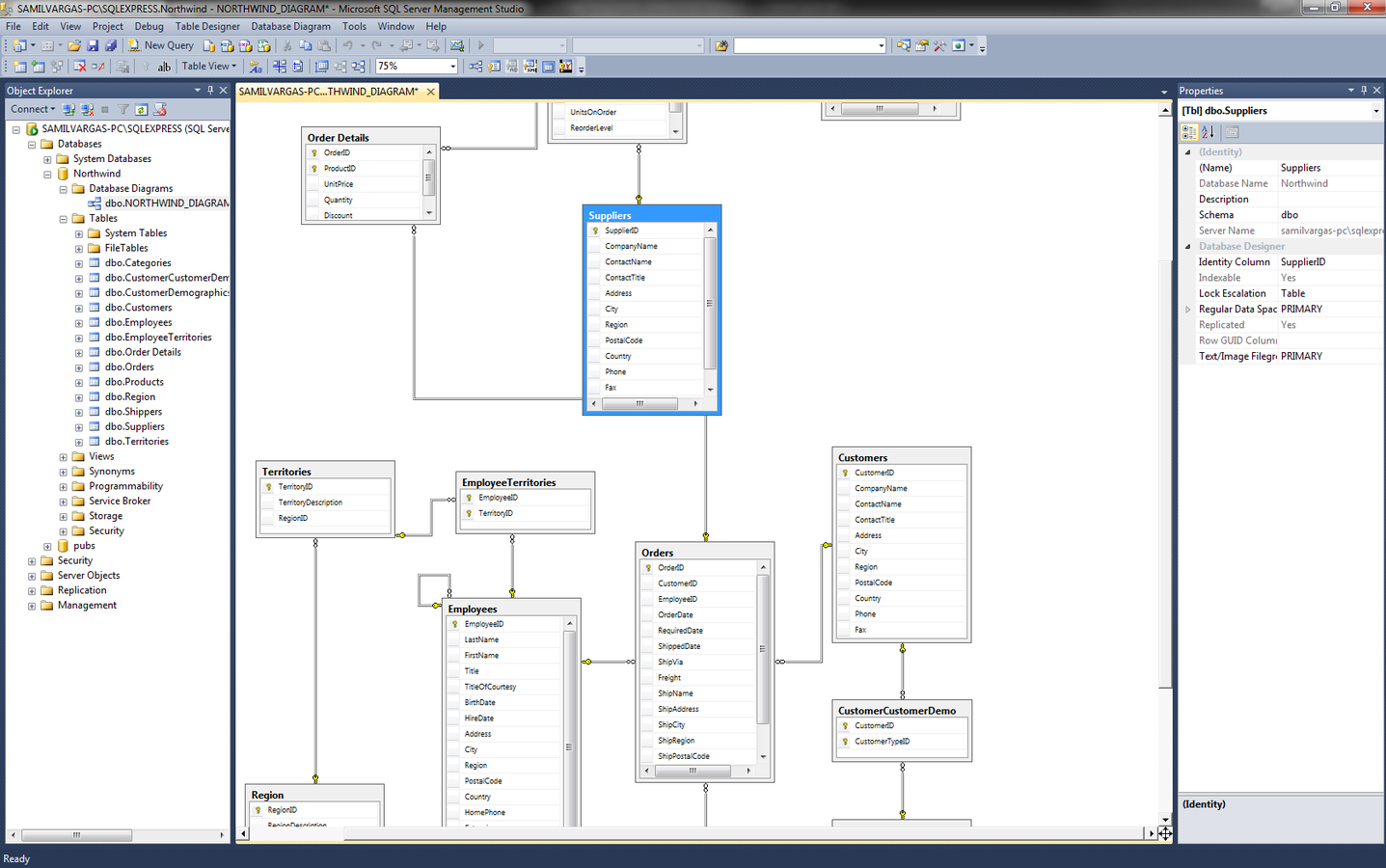Open the Activity Monitor icon
The height and width of the screenshot is (868, 1386).
457,45
